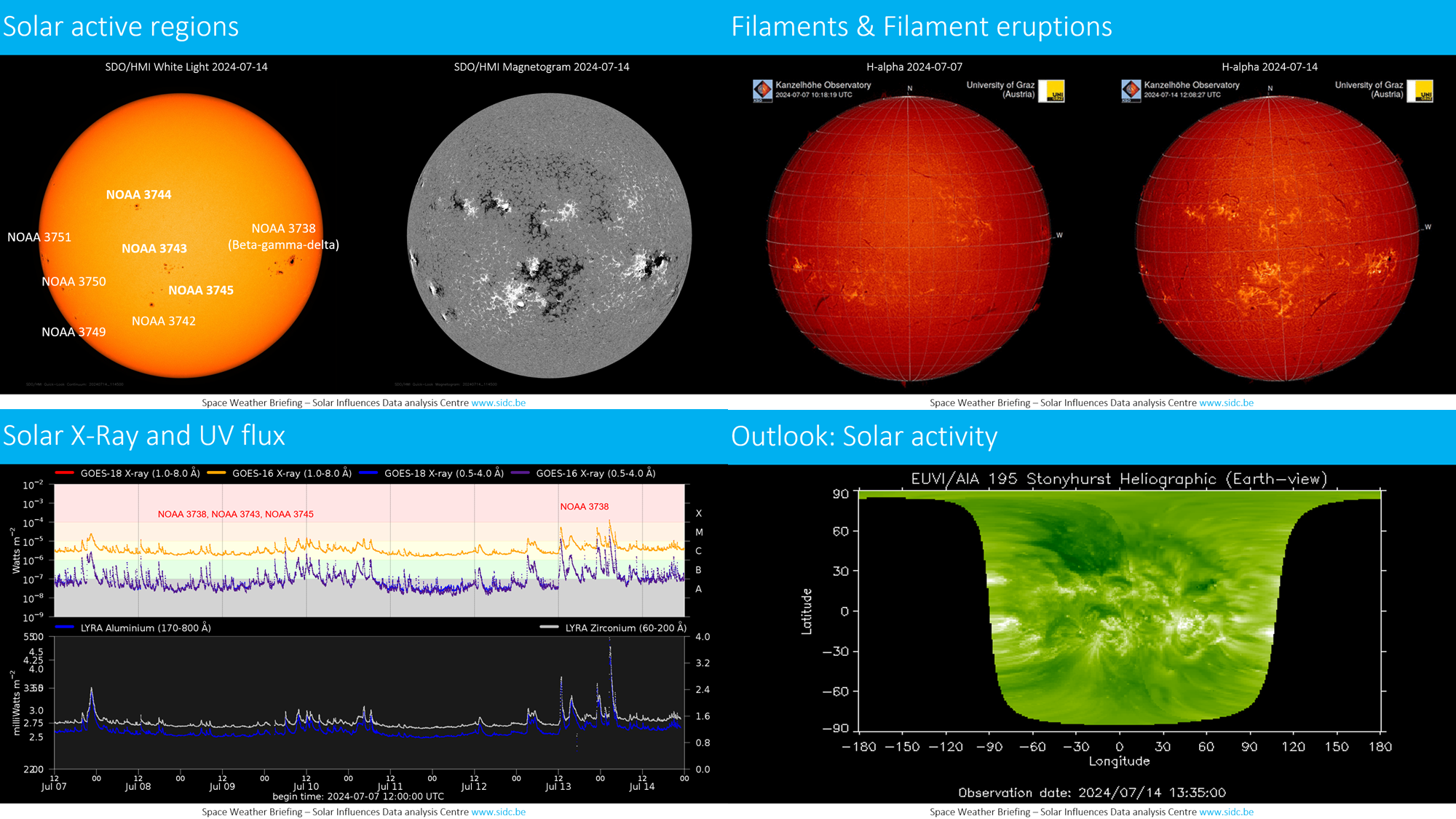Open www.sidc.be link under Outlook panel
The width and height of the screenshot is (1456, 819).
click(x=1226, y=812)
